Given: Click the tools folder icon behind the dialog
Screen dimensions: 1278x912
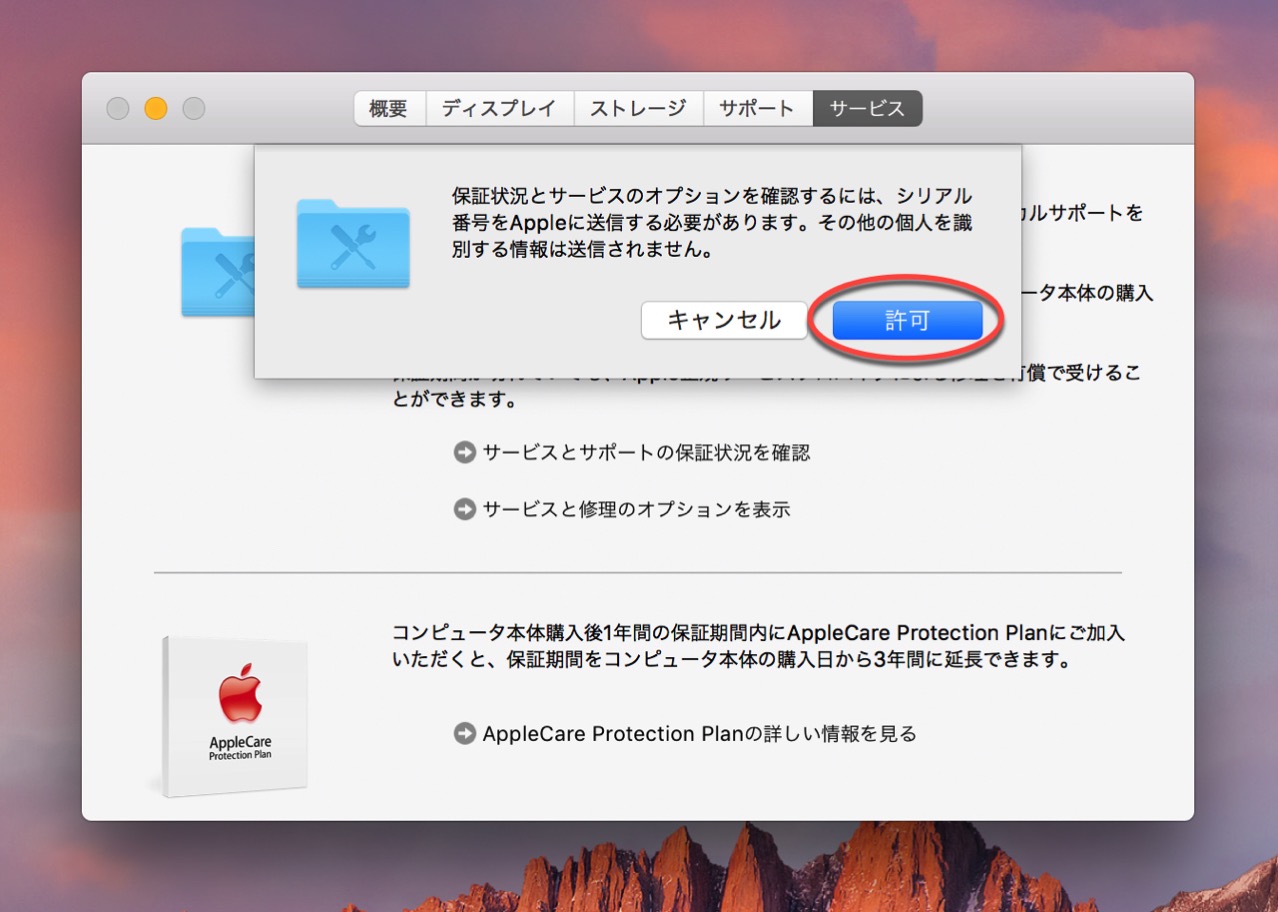Looking at the screenshot, I should pos(217,272).
